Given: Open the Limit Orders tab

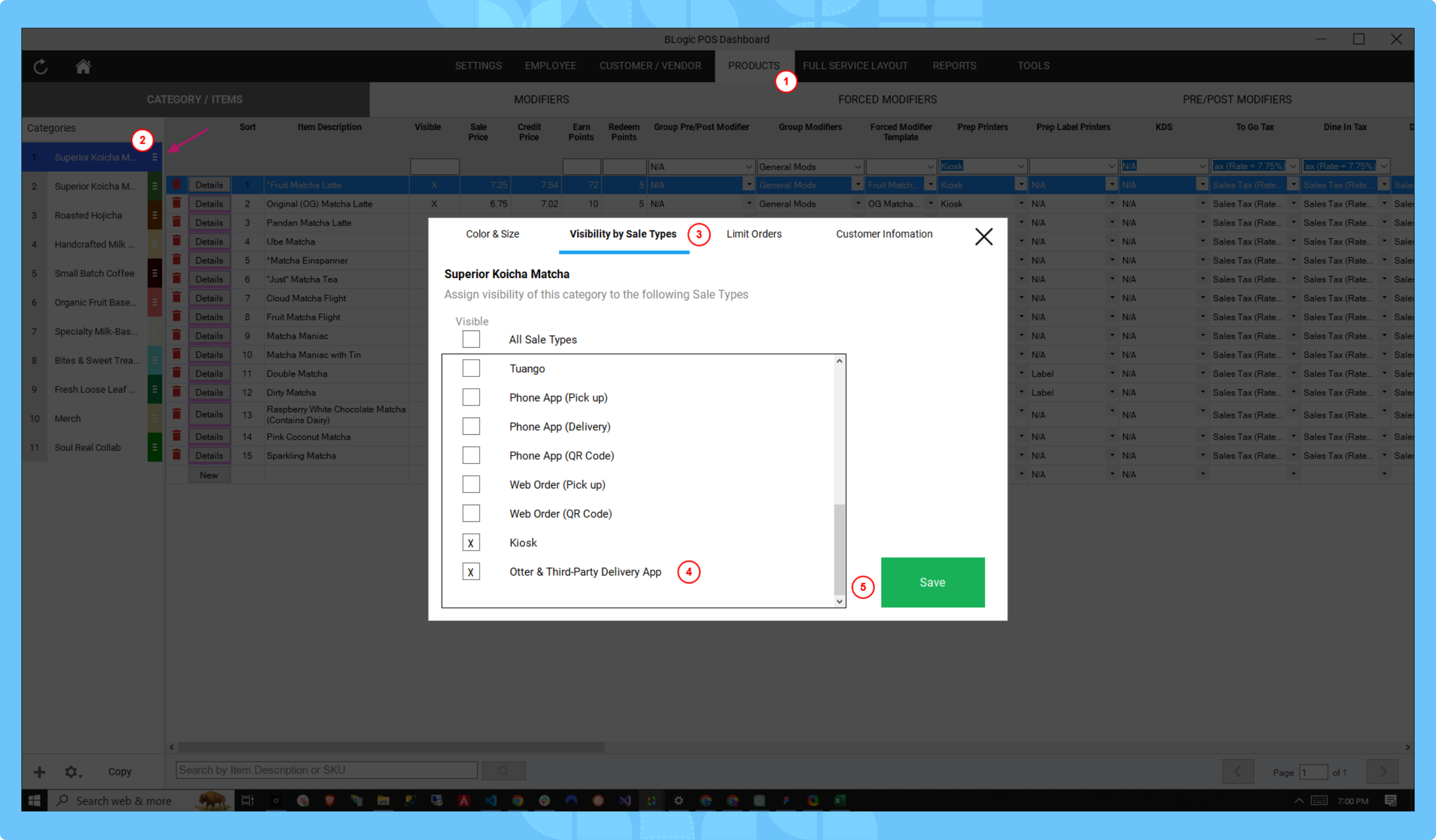Looking at the screenshot, I should (754, 234).
